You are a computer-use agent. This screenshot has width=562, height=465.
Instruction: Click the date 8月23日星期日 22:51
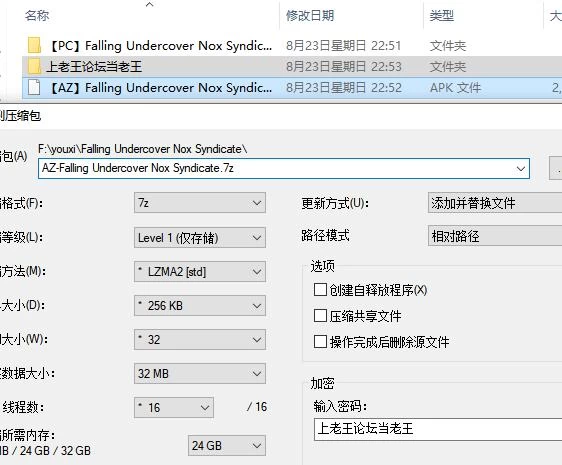click(x=343, y=46)
